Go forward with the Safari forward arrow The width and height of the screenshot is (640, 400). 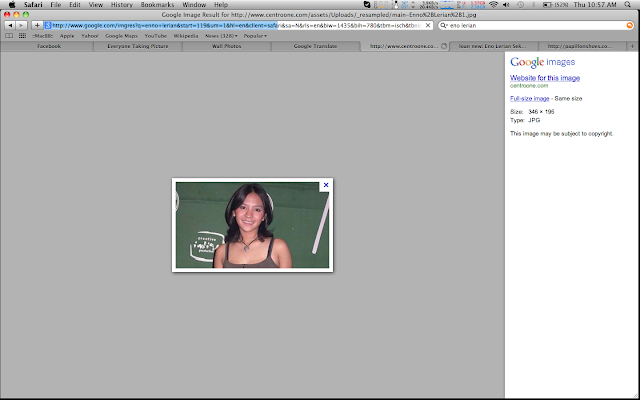click(x=21, y=25)
